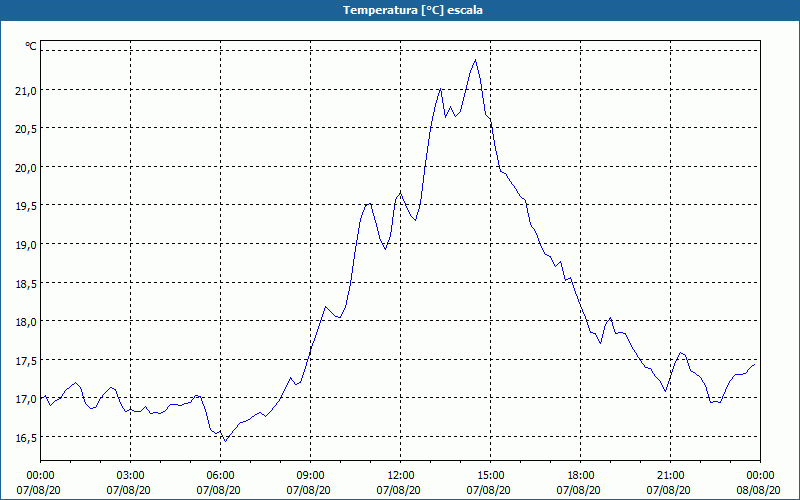
Task: Click the 17,5 y-axis value
Action: click(26, 361)
